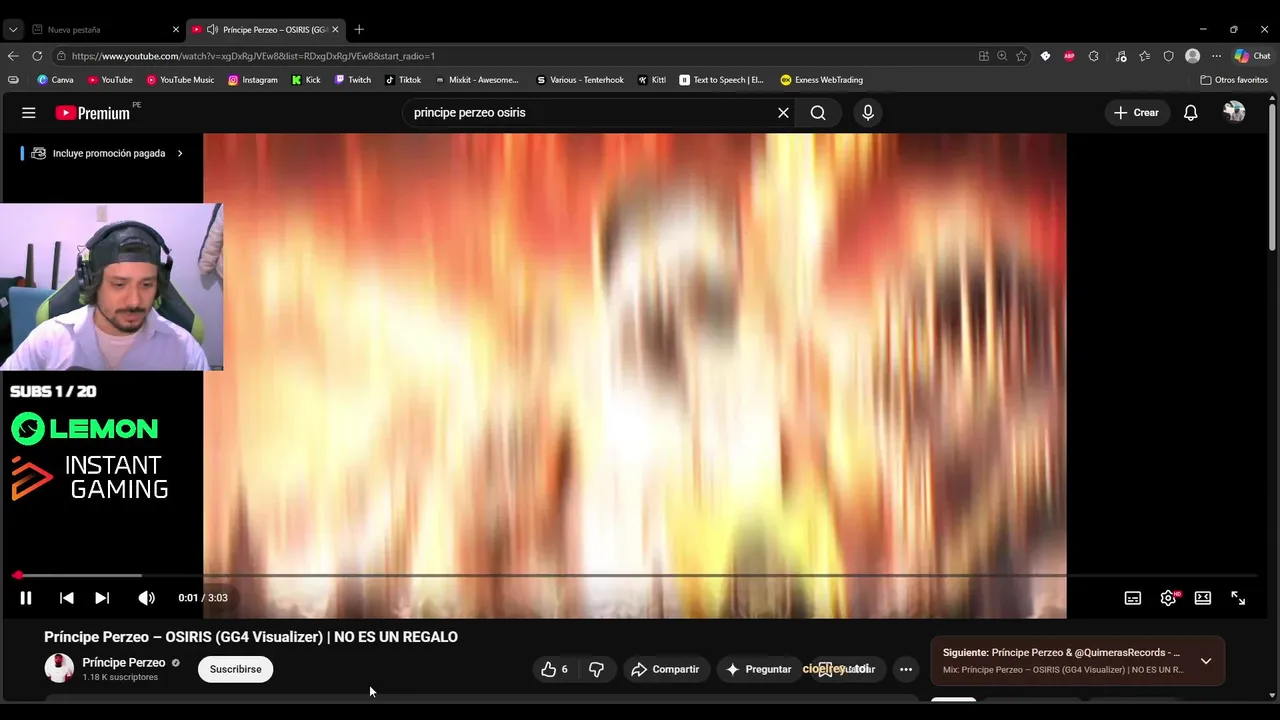Mute the video volume
Image resolution: width=1280 pixels, height=720 pixels.
coord(147,598)
